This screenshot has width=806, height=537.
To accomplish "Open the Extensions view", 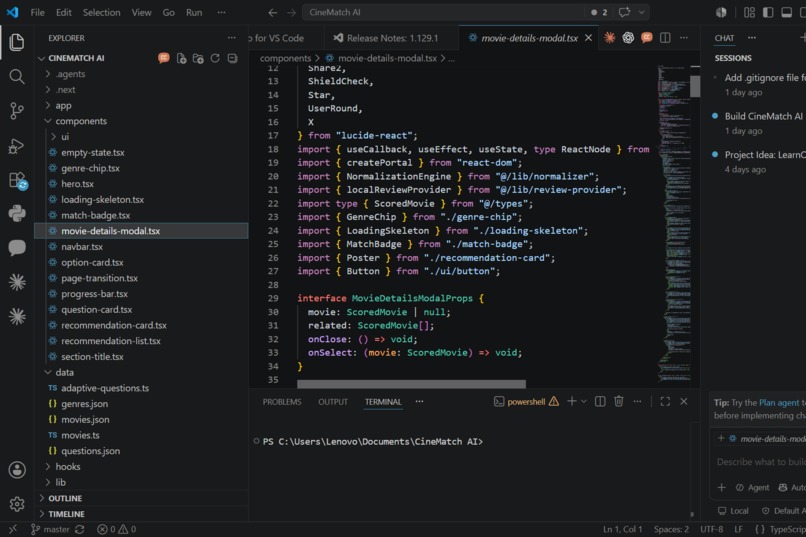I will (17, 180).
